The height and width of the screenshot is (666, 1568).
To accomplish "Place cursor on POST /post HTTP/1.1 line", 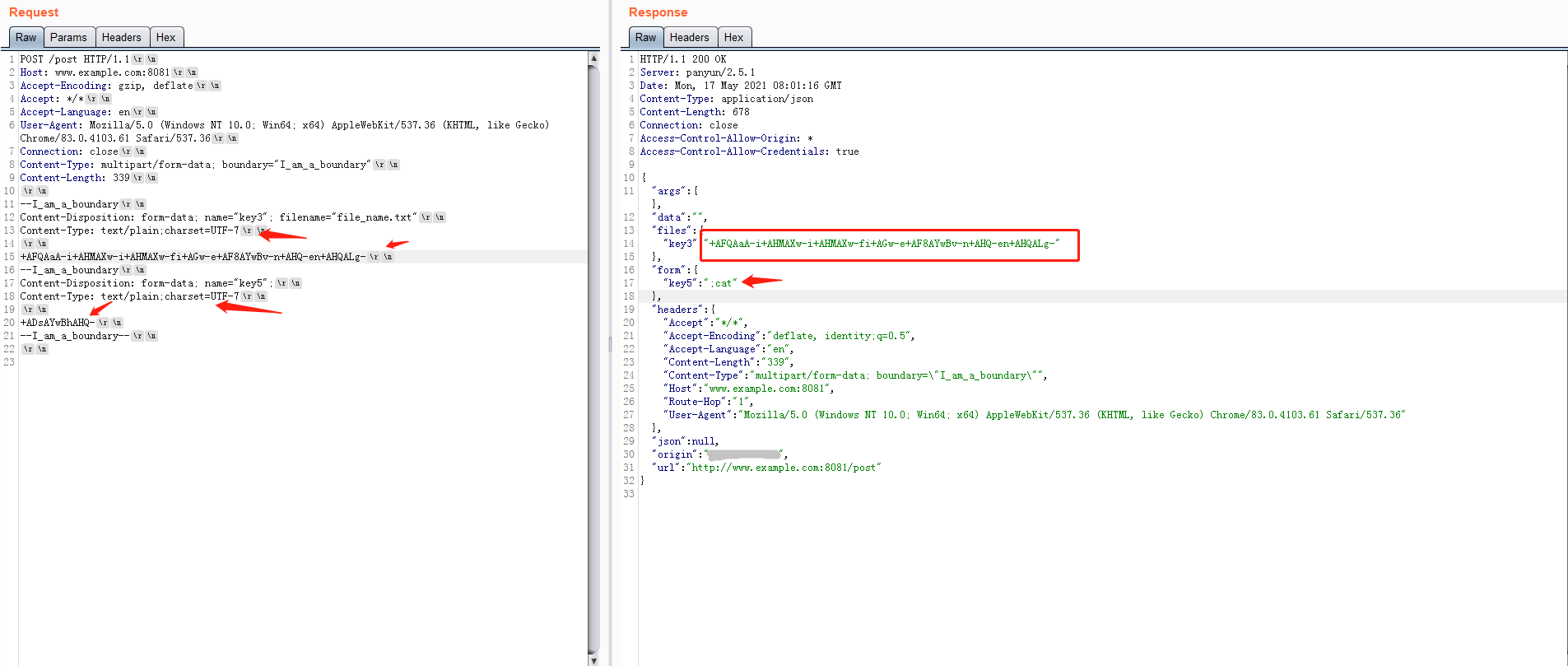I will (74, 59).
